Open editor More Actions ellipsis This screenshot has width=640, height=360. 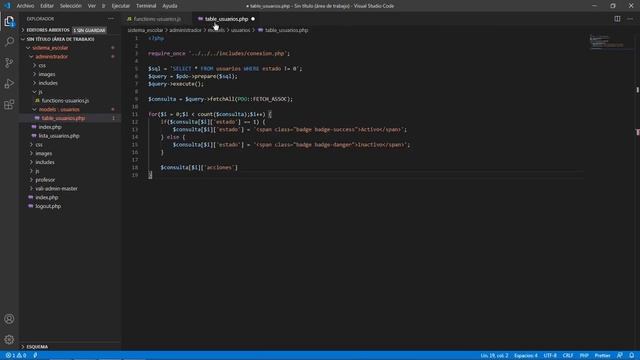point(630,19)
